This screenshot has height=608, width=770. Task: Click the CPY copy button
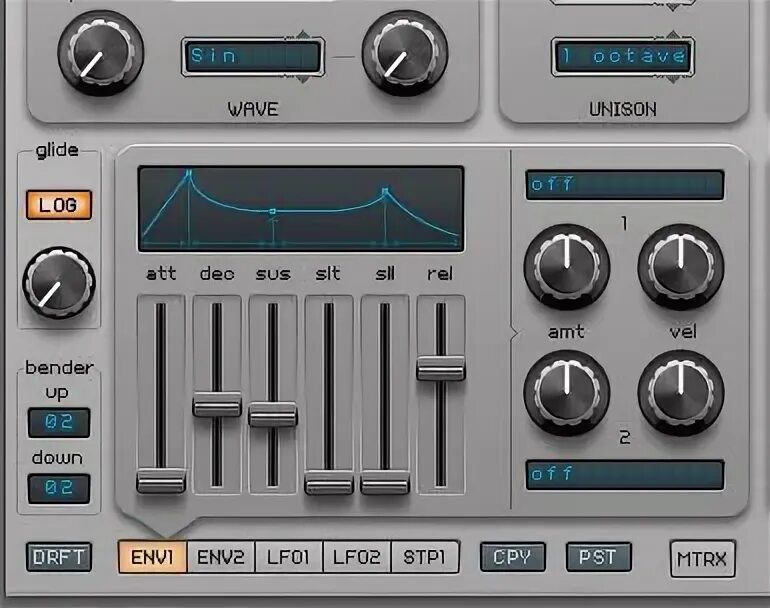(x=513, y=557)
